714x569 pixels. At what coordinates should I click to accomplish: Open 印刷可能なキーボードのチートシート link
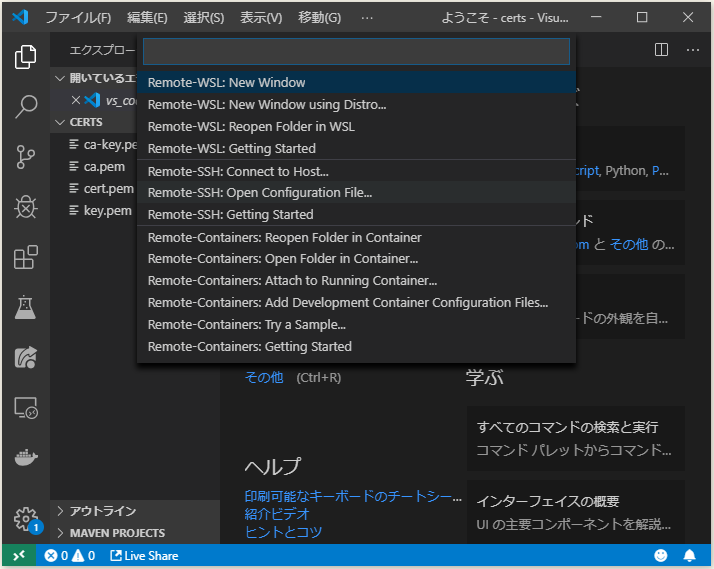(x=353, y=496)
